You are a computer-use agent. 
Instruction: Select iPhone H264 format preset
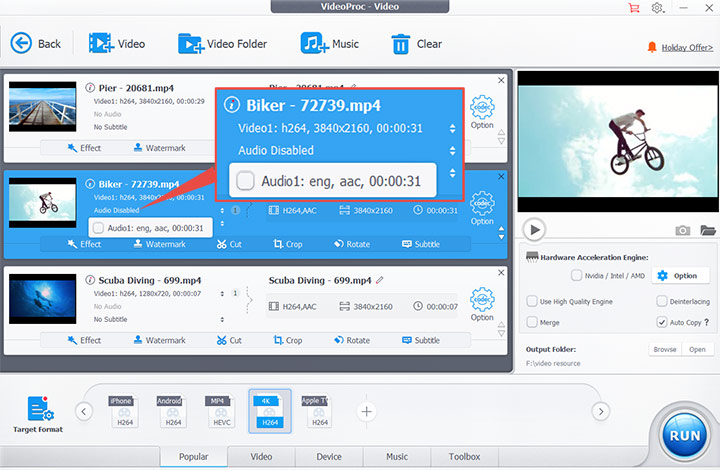(x=124, y=411)
